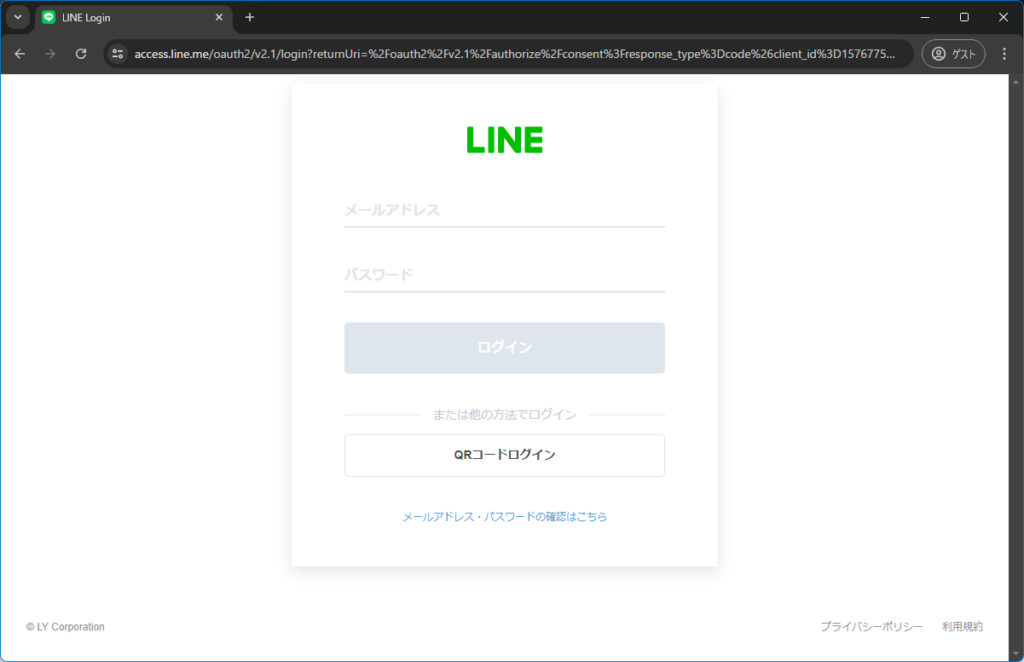Choose QRコードログイン button
Screen dimensions: 1024x662
pos(504,455)
